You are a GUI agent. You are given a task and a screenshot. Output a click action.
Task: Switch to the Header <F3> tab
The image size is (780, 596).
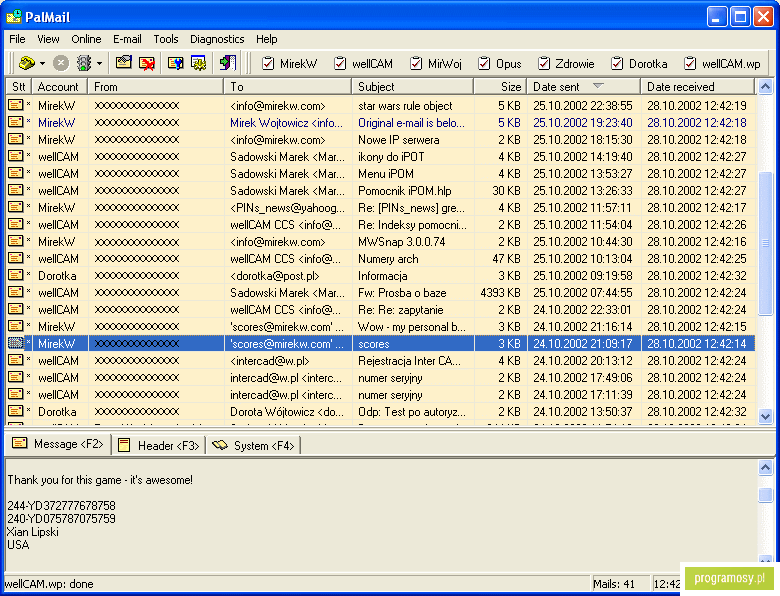(158, 445)
